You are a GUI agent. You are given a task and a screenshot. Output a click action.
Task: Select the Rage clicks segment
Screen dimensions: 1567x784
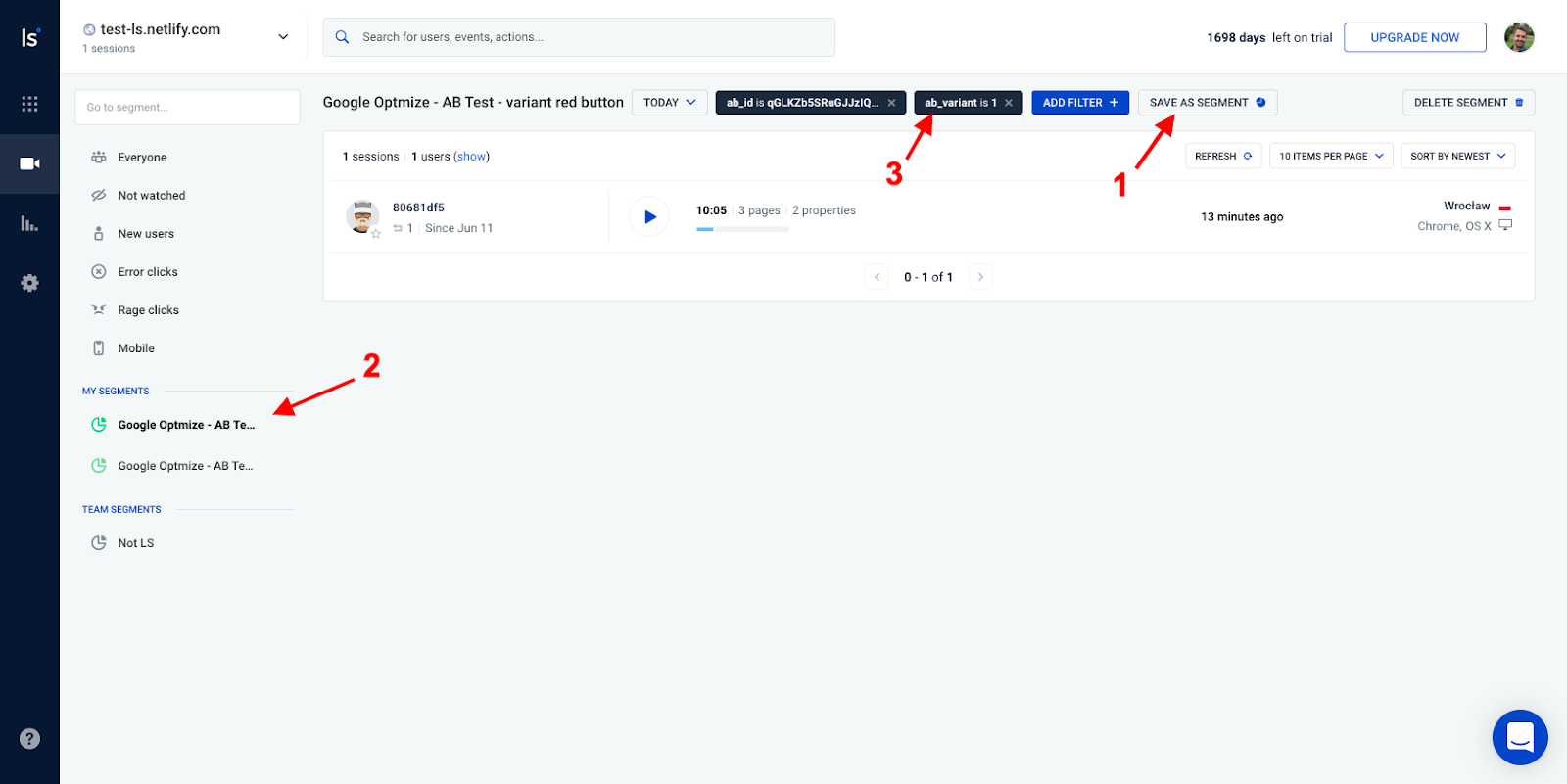click(x=148, y=310)
